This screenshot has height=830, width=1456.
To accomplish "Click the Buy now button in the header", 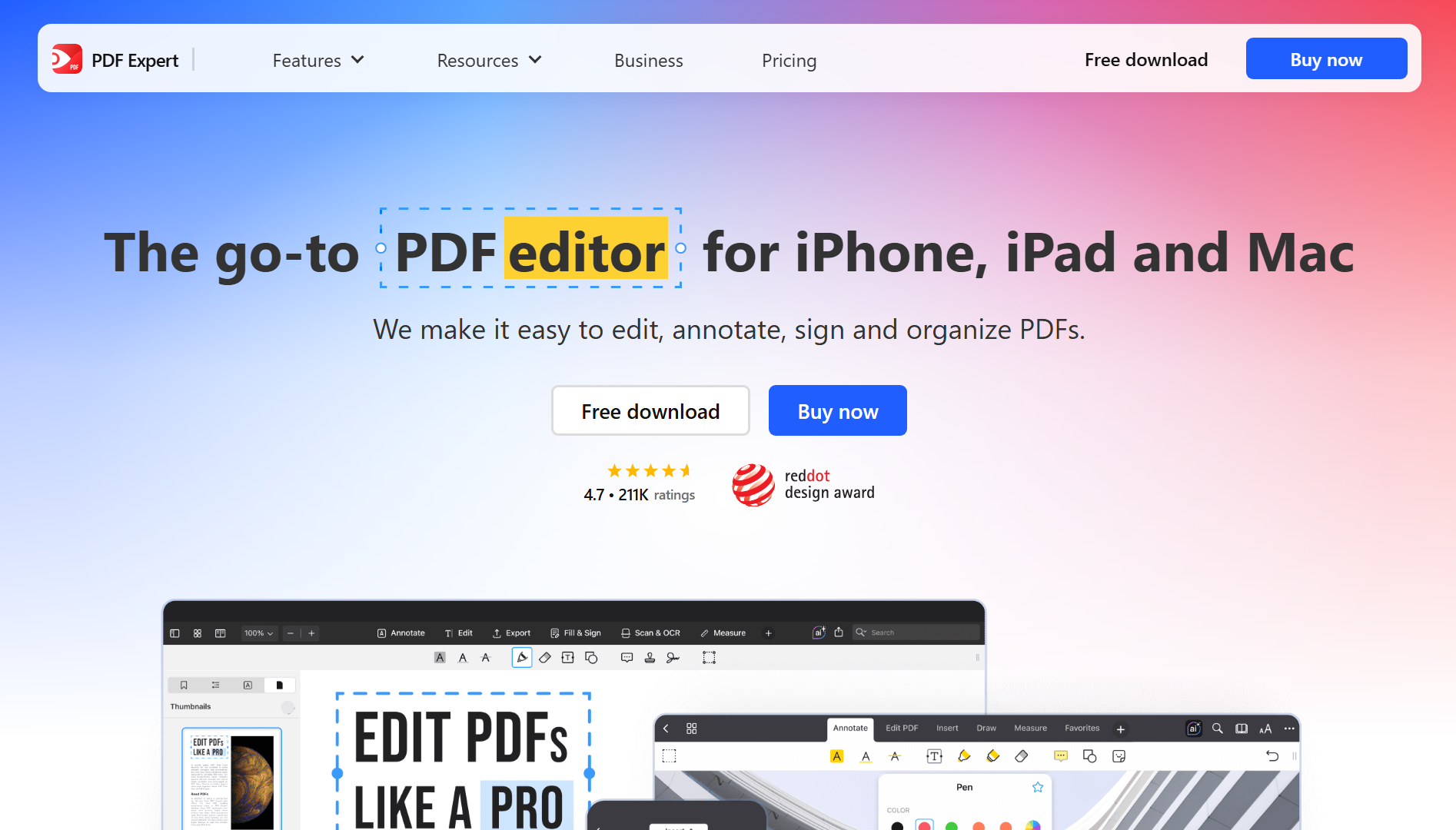I will pos(1325,58).
